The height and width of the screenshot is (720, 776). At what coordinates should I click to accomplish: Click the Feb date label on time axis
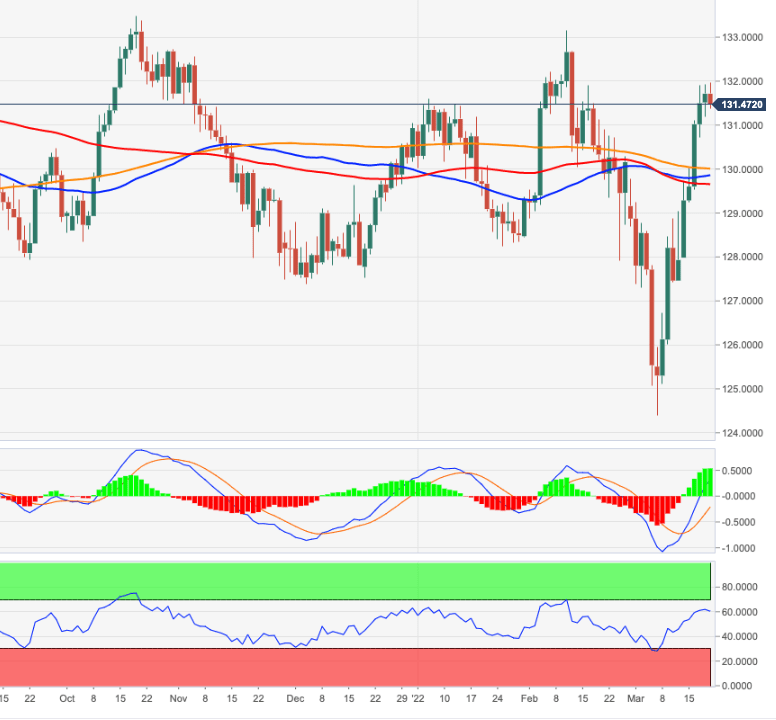coord(529,699)
